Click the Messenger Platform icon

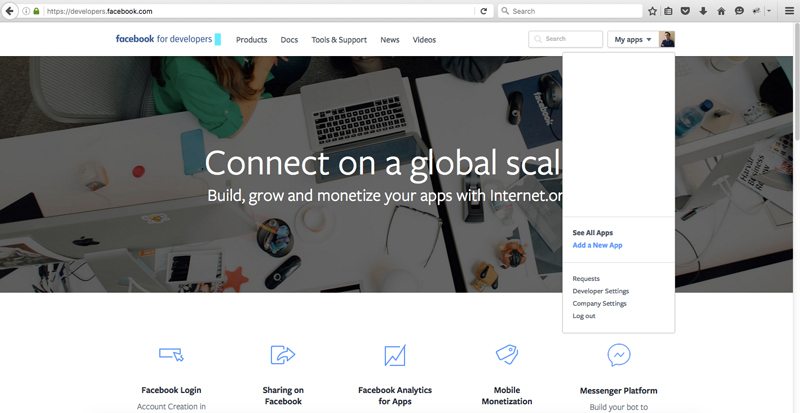[x=618, y=355]
